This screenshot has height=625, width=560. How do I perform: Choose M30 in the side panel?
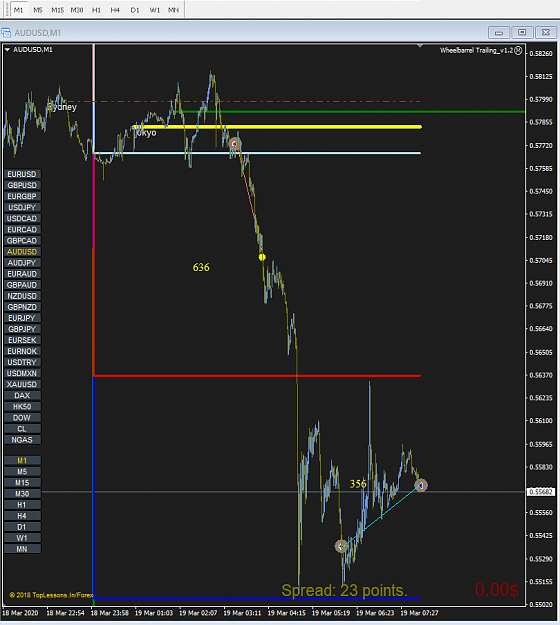pos(22,494)
